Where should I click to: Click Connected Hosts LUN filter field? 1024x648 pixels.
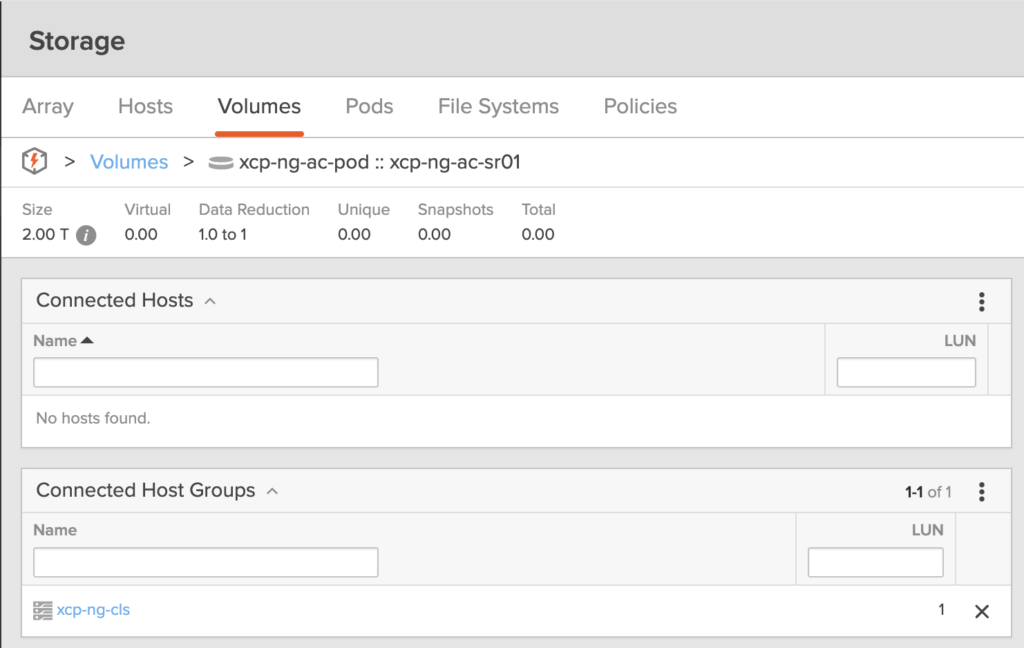(906, 372)
